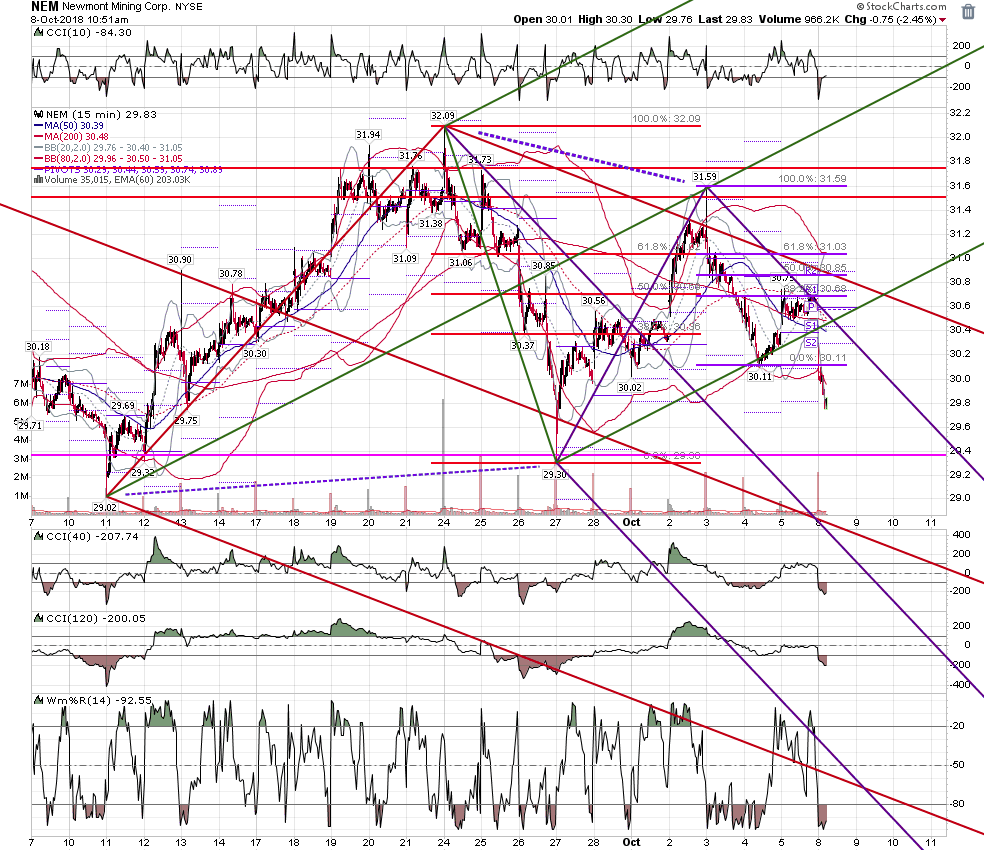Click the CCI(120) indicator panel icon

click(38, 618)
